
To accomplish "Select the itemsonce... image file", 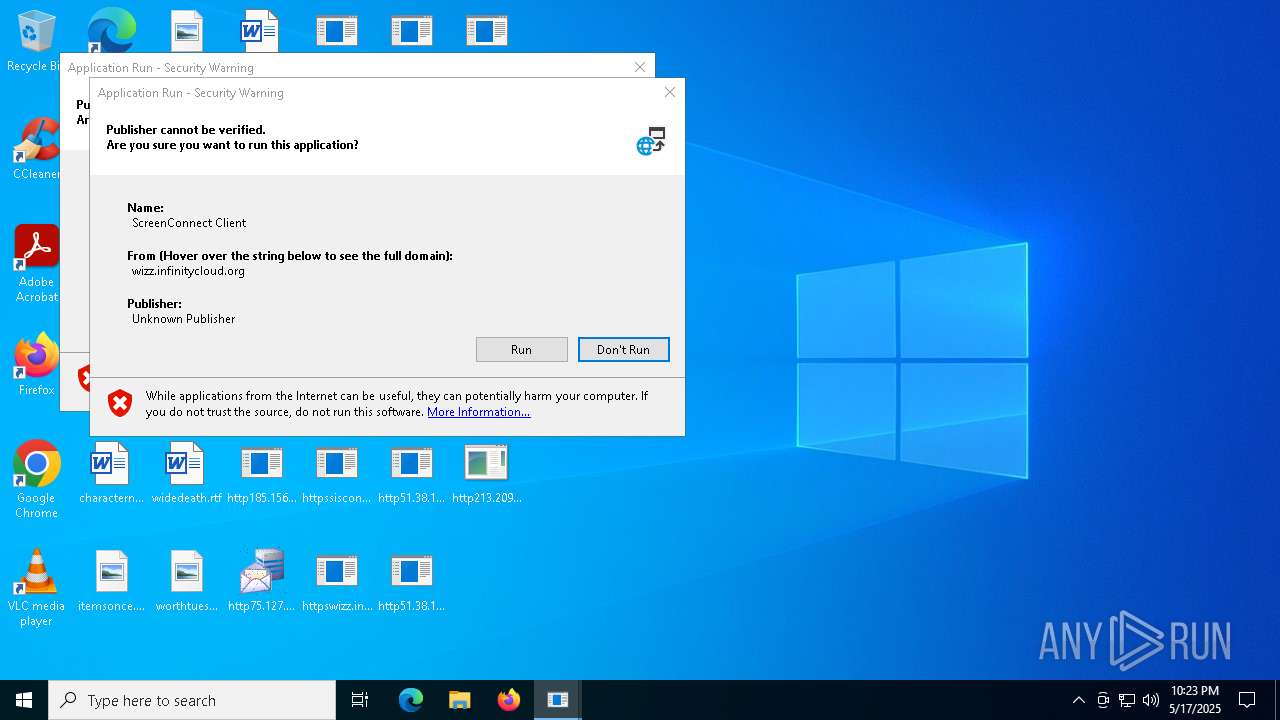I will pos(111,581).
